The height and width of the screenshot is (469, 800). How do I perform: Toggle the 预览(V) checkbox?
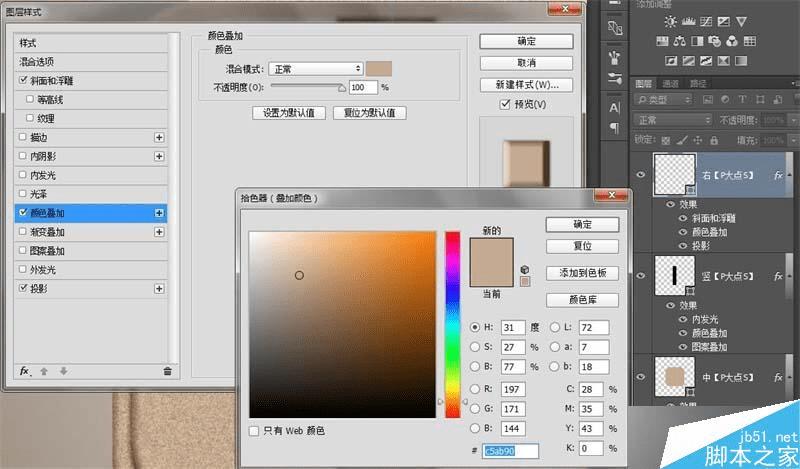pyautogui.click(x=505, y=104)
